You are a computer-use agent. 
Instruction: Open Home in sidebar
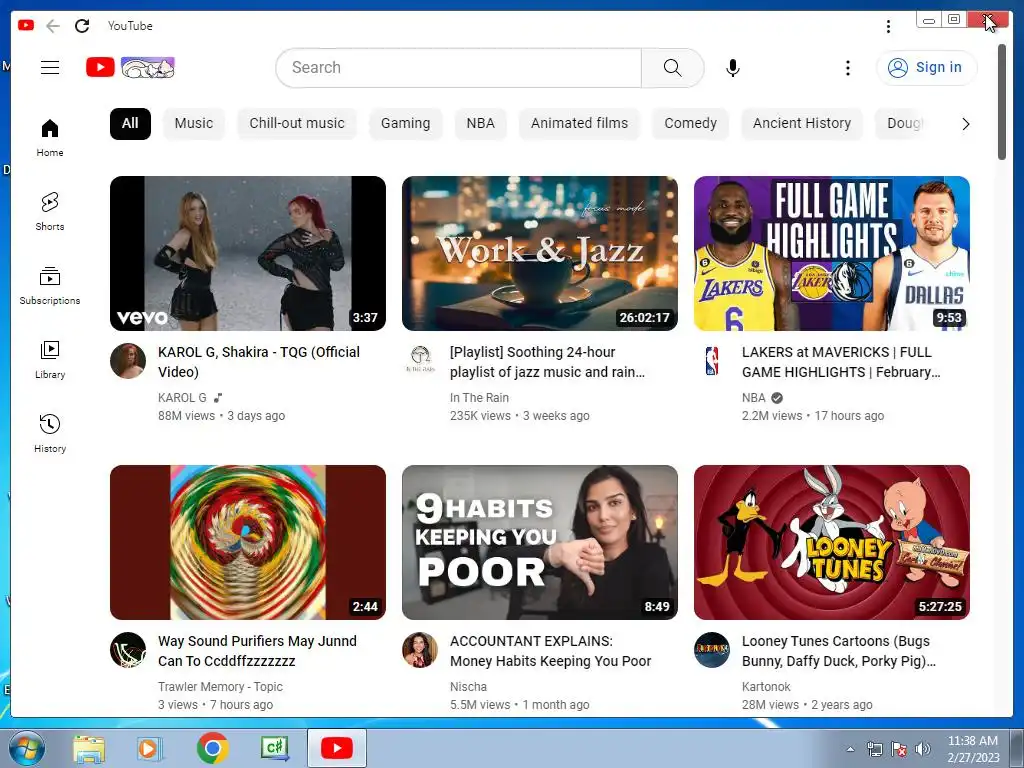coord(50,137)
